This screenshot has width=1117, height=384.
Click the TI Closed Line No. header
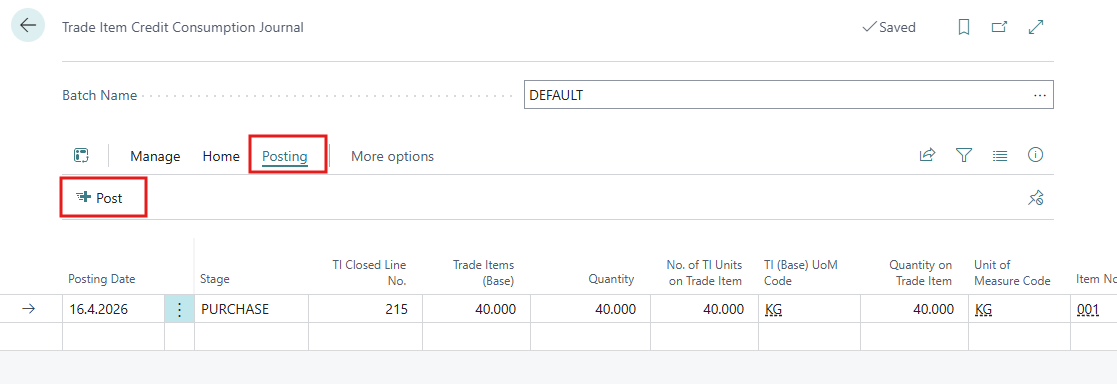click(x=369, y=273)
